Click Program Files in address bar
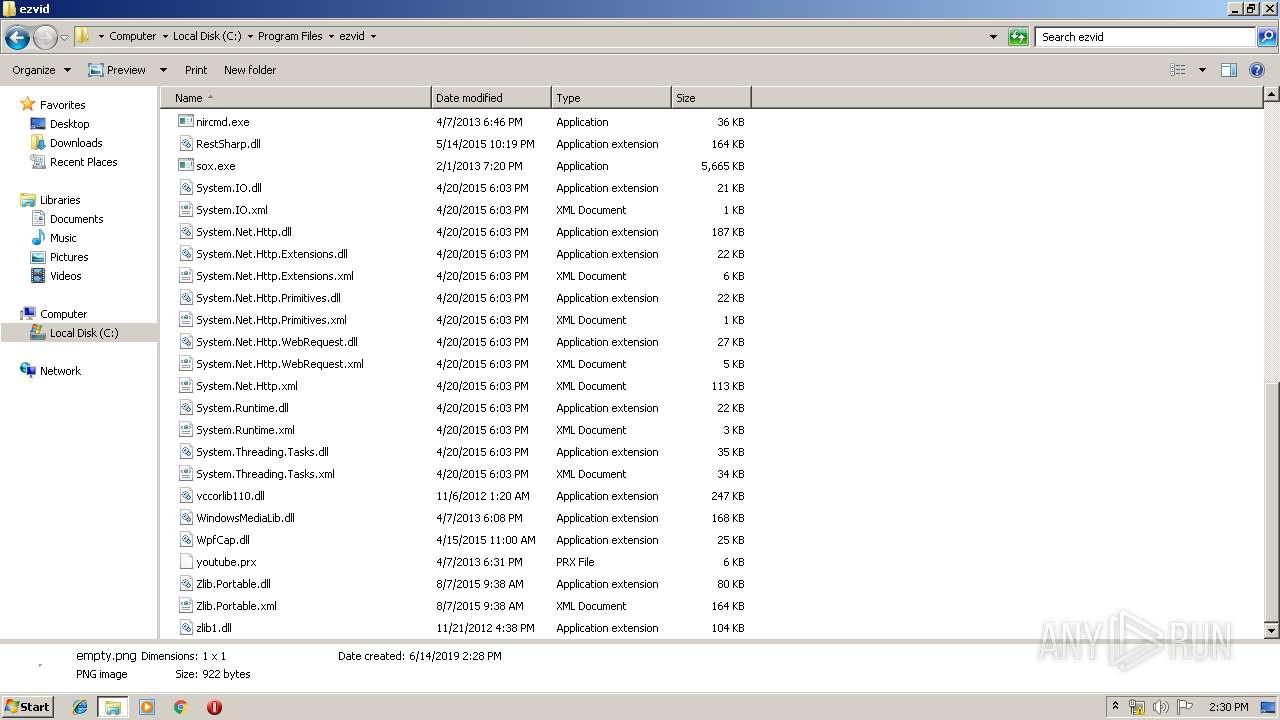The image size is (1280, 720). 290,36
